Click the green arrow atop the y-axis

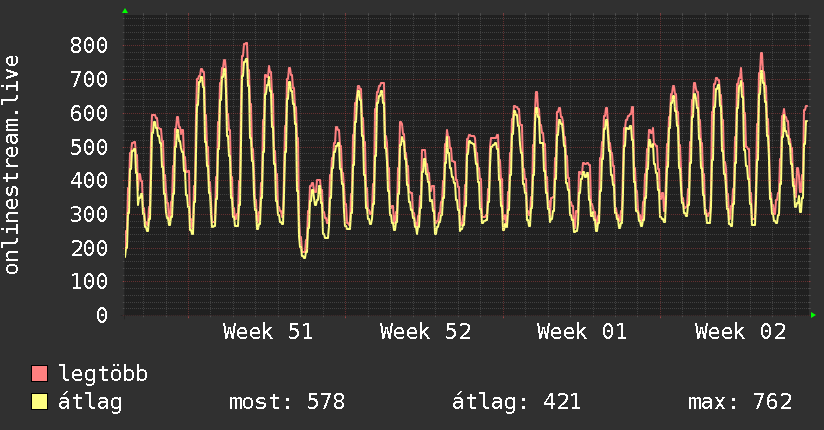click(125, 11)
